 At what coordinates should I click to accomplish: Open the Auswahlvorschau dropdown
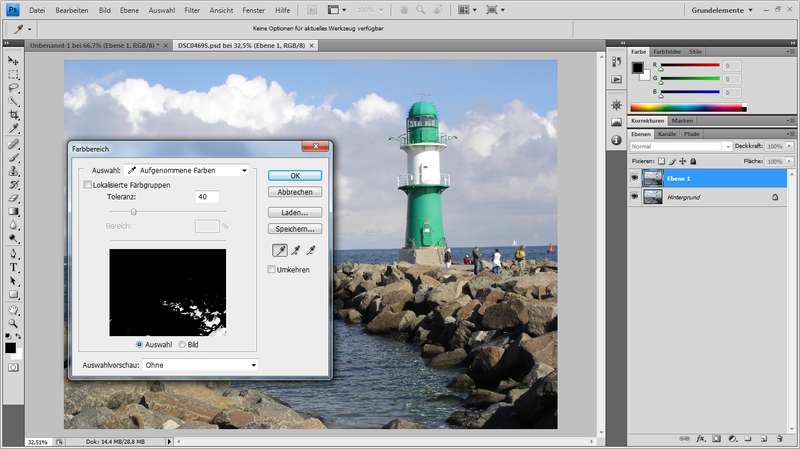click(198, 365)
